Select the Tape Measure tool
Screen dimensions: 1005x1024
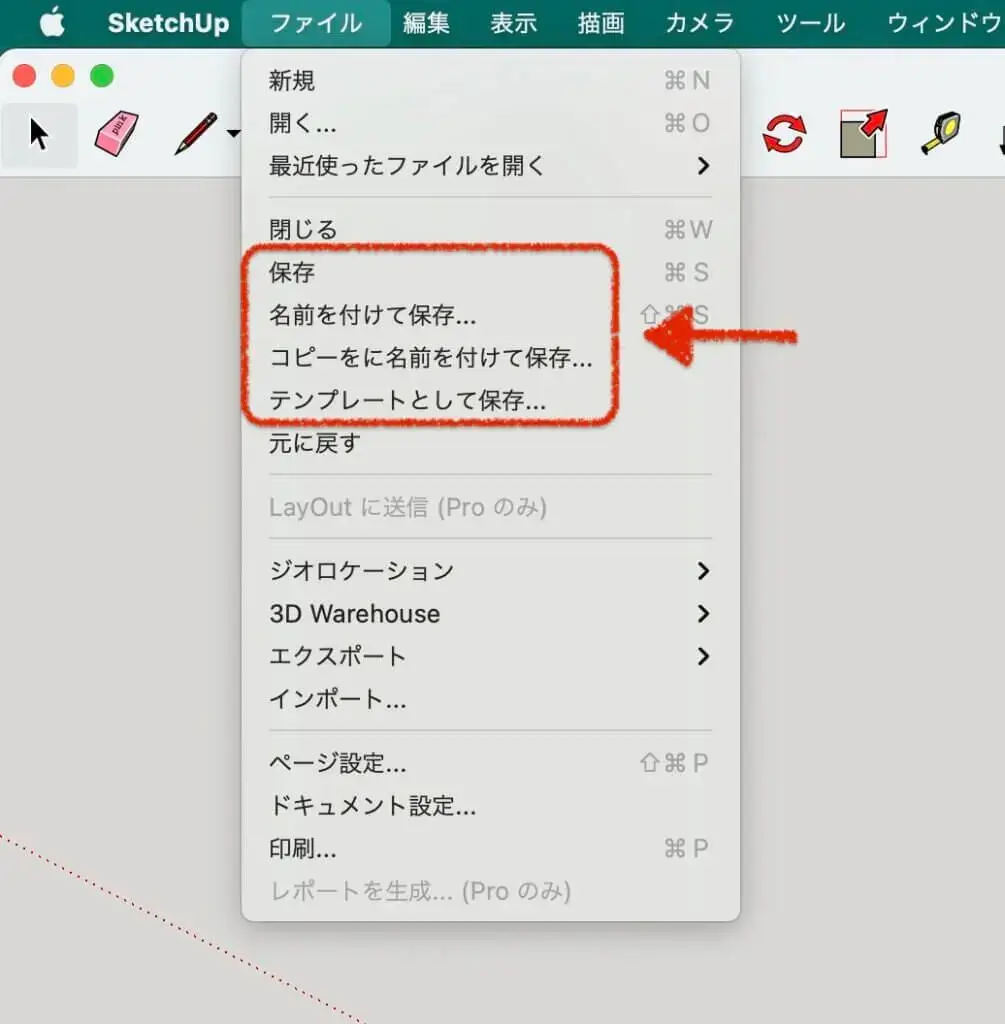pos(941,134)
